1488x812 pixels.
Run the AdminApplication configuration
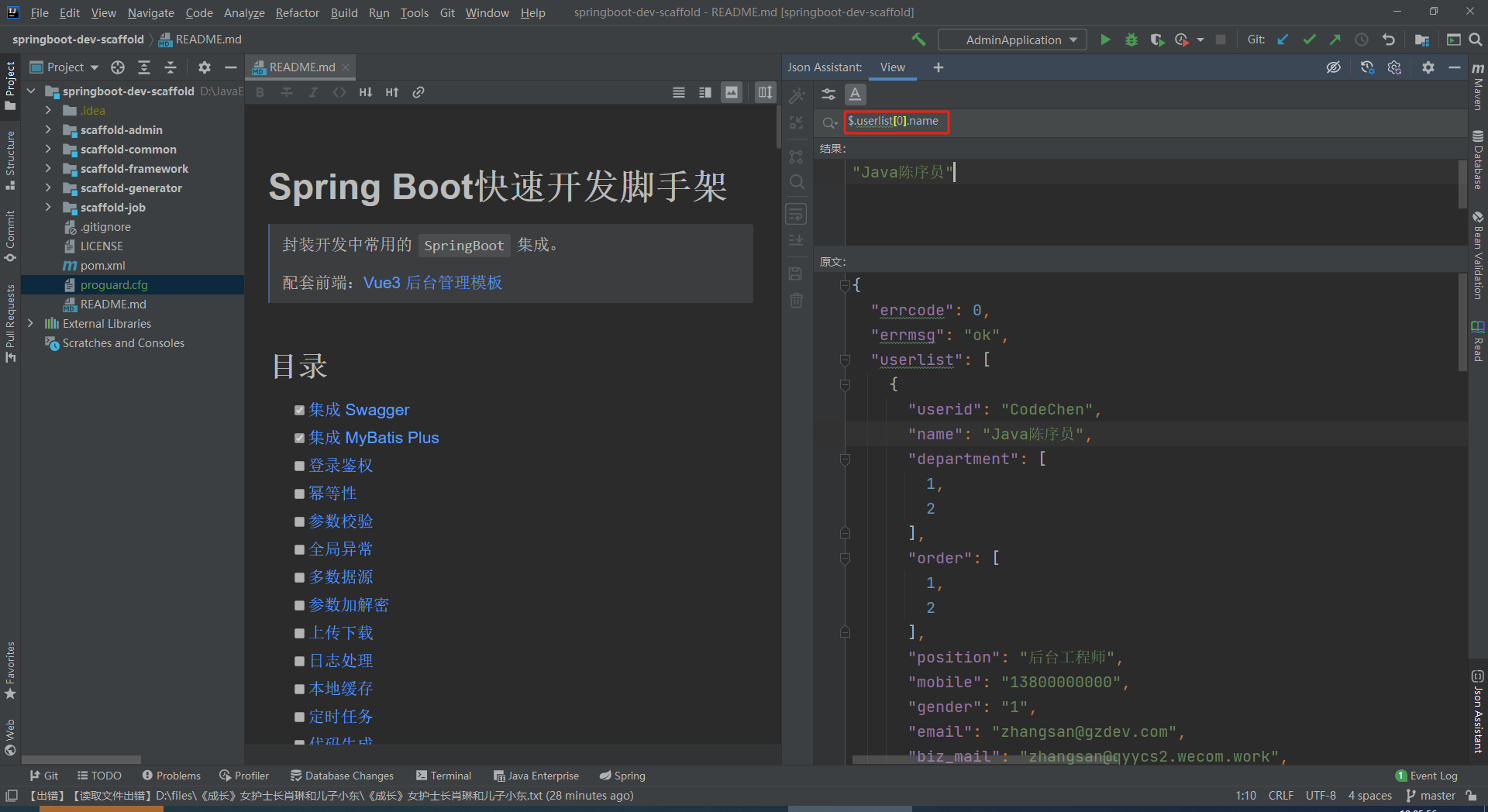[1105, 40]
